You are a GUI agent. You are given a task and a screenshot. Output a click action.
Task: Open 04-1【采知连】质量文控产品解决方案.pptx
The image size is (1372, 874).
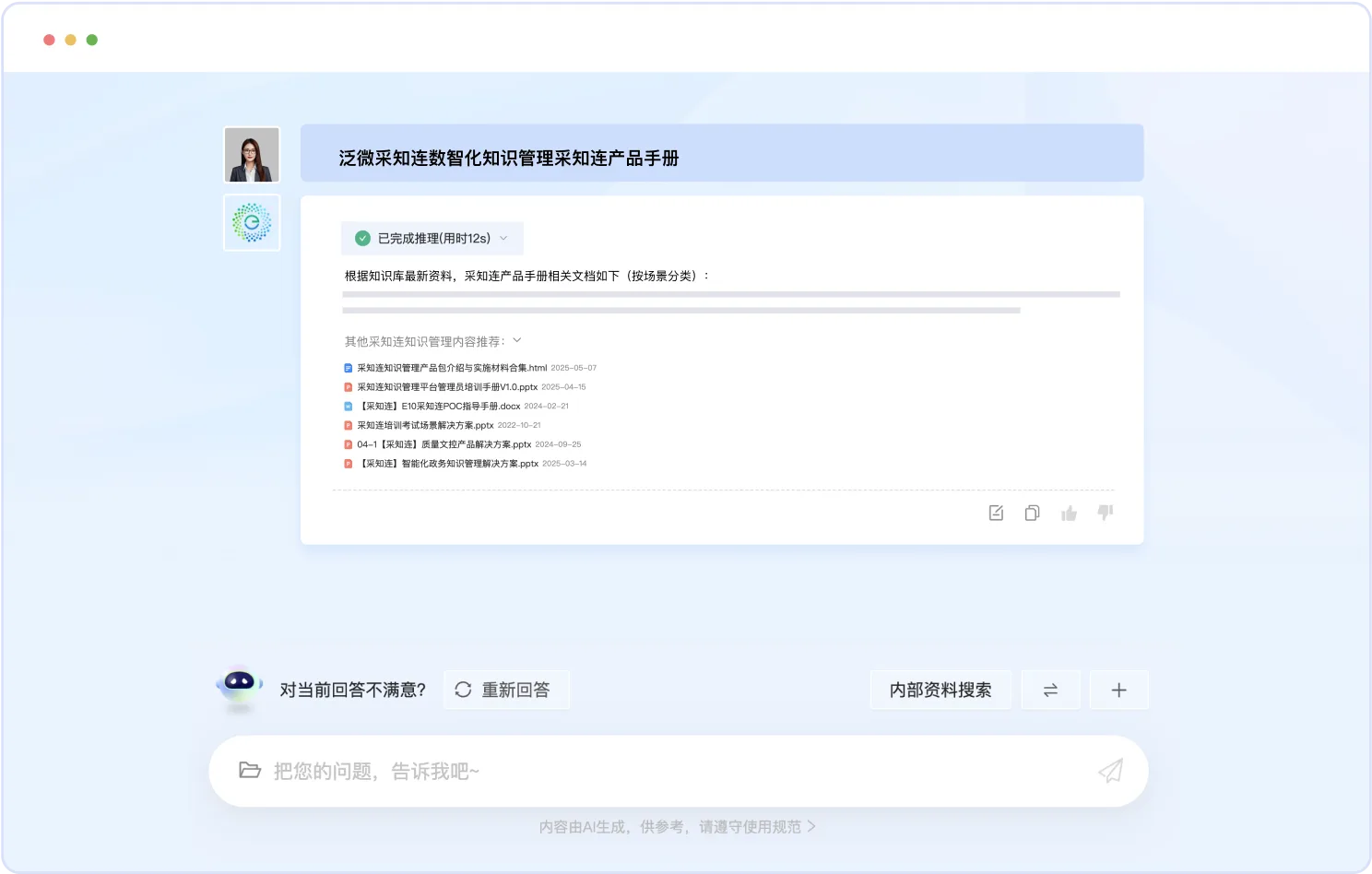coord(444,444)
